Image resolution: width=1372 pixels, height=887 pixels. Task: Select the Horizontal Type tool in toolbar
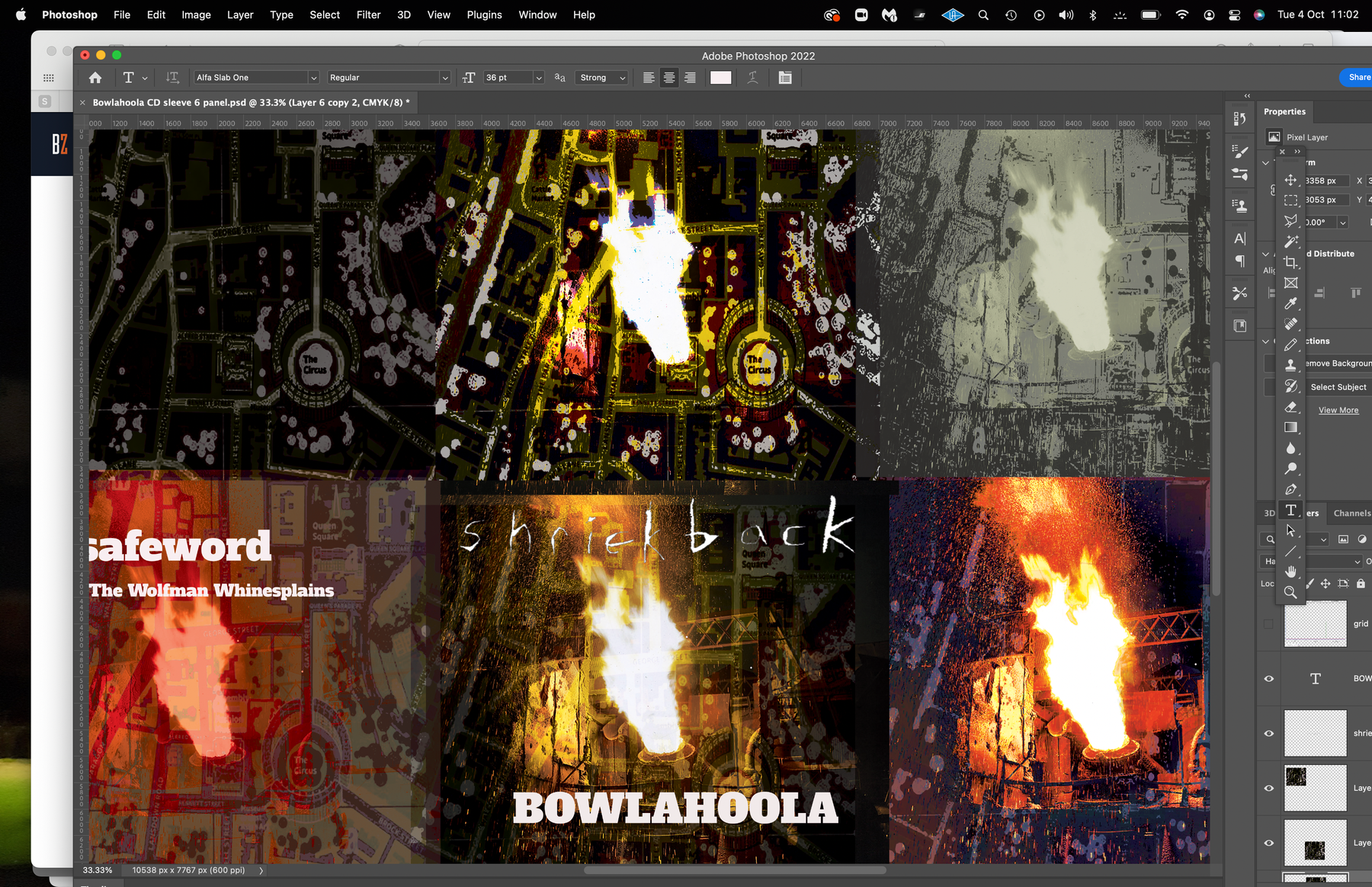tap(1290, 510)
